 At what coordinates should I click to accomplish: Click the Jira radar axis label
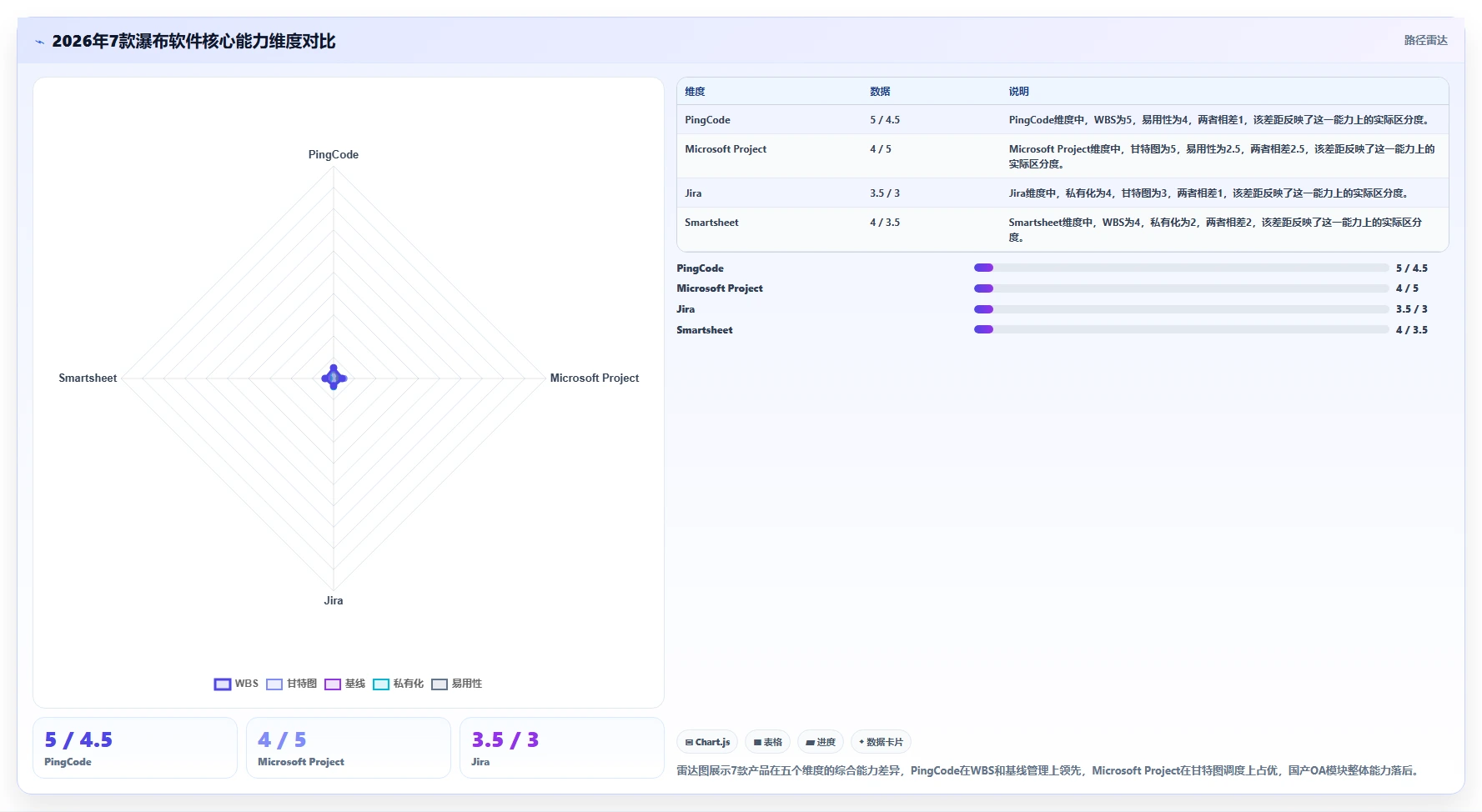[334, 601]
